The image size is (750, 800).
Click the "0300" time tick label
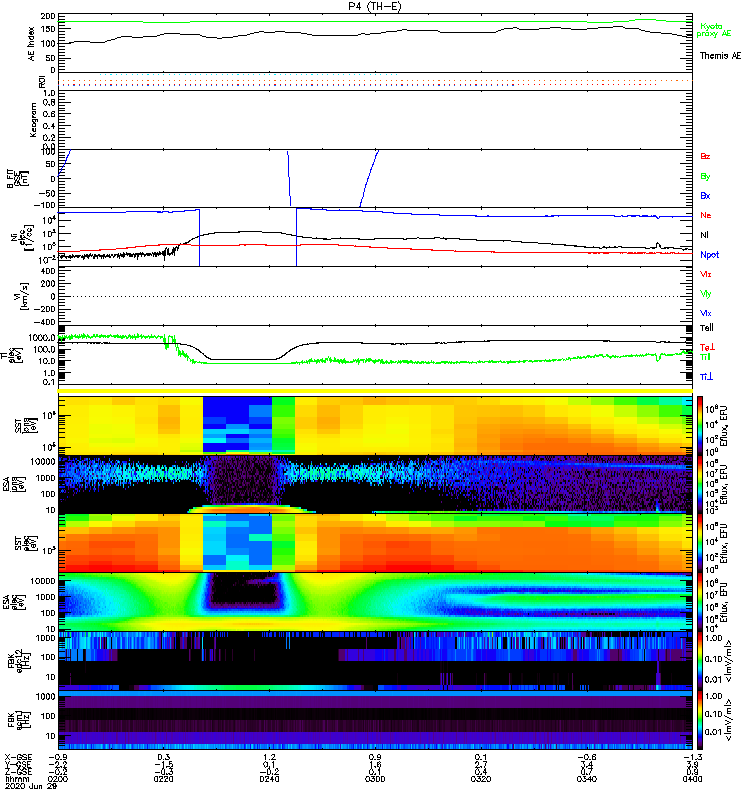[375, 779]
